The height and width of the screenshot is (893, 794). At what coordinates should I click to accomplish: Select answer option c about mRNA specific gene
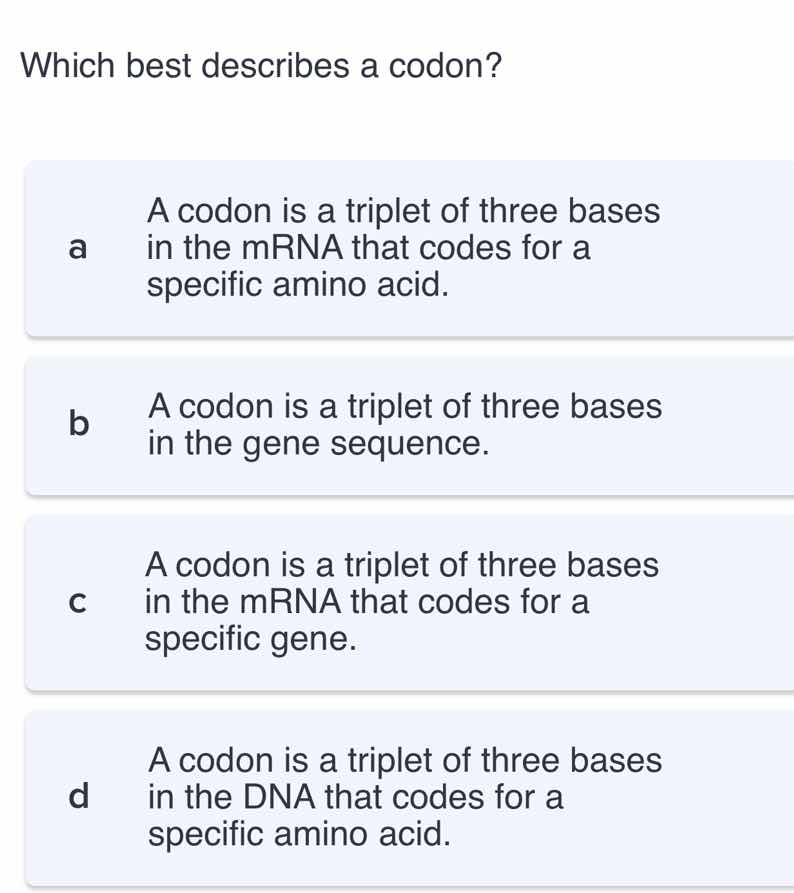(x=400, y=601)
